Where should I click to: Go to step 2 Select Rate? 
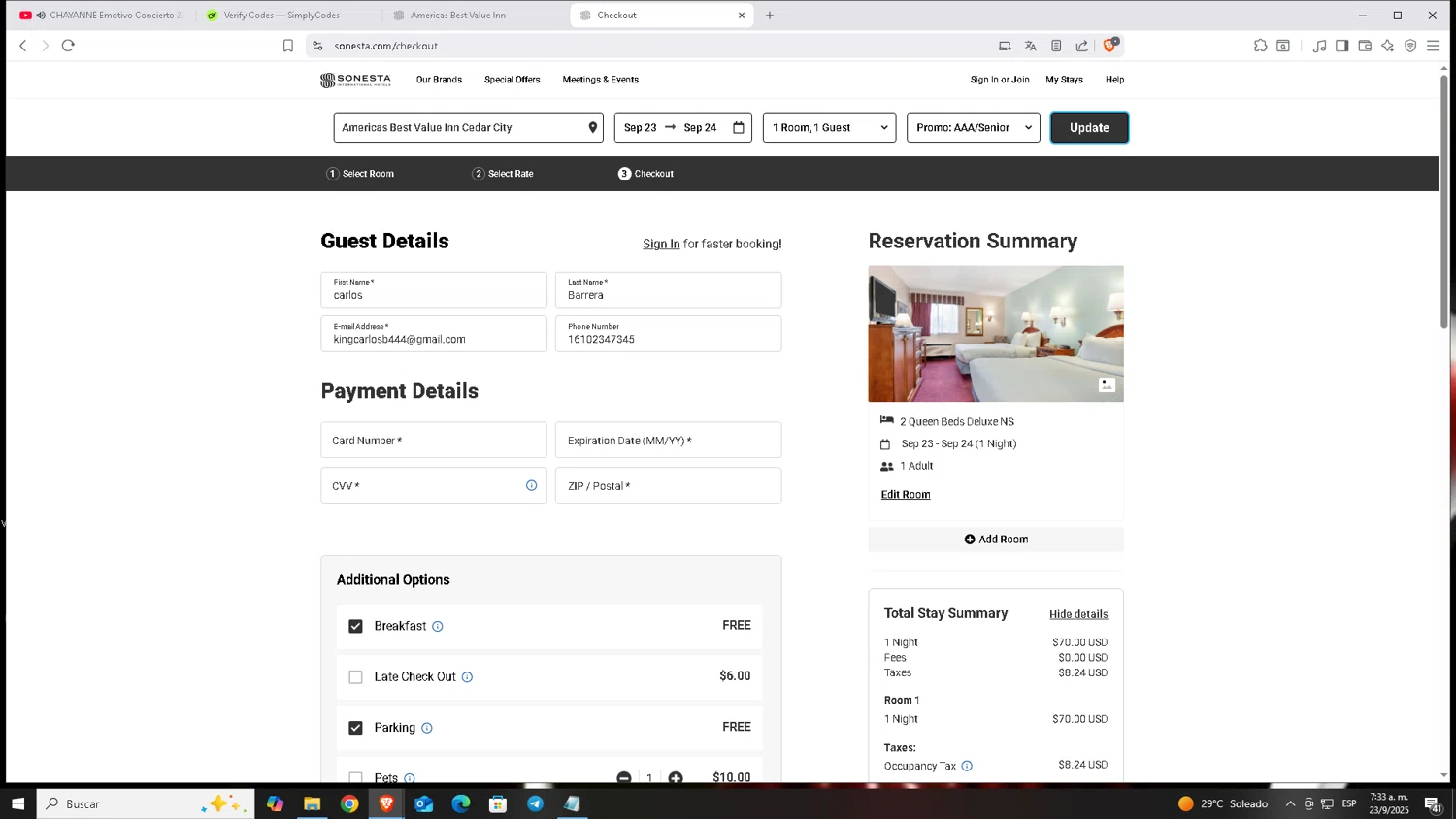[x=503, y=174]
